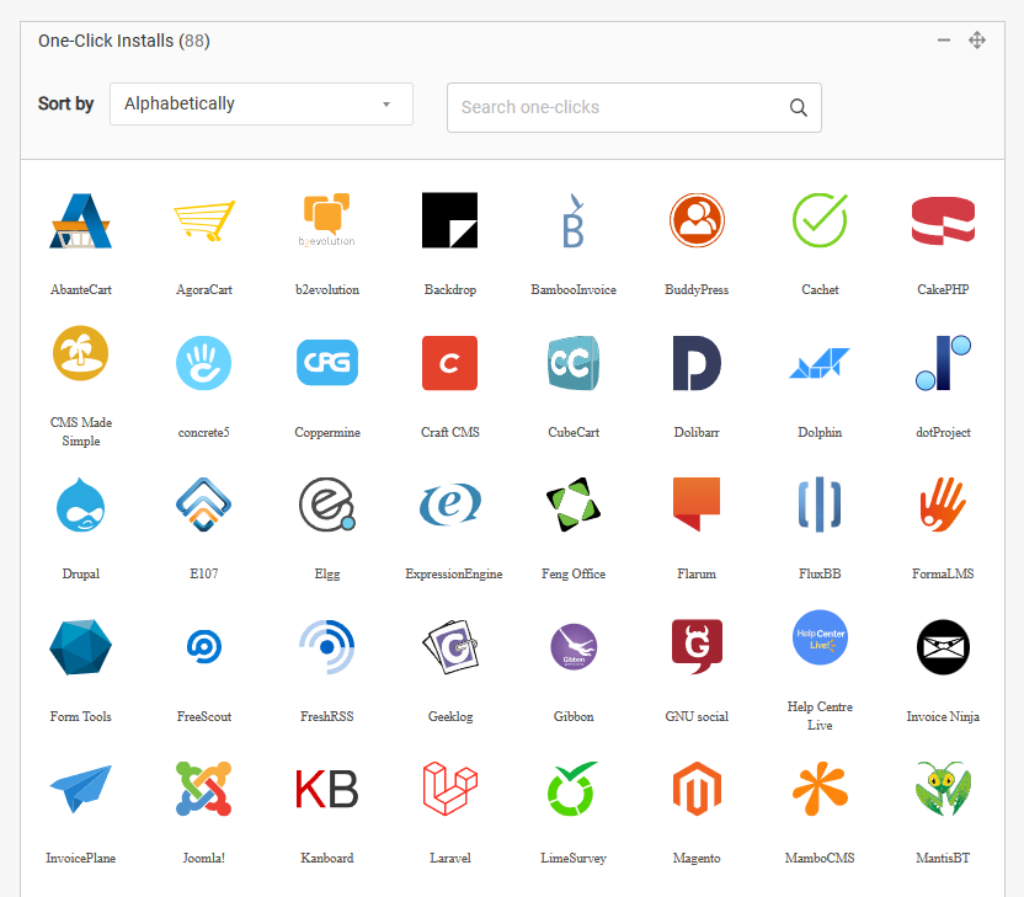Viewport: 1024px width, 897px height.
Task: Choose the Geeklog icon
Action: point(450,647)
